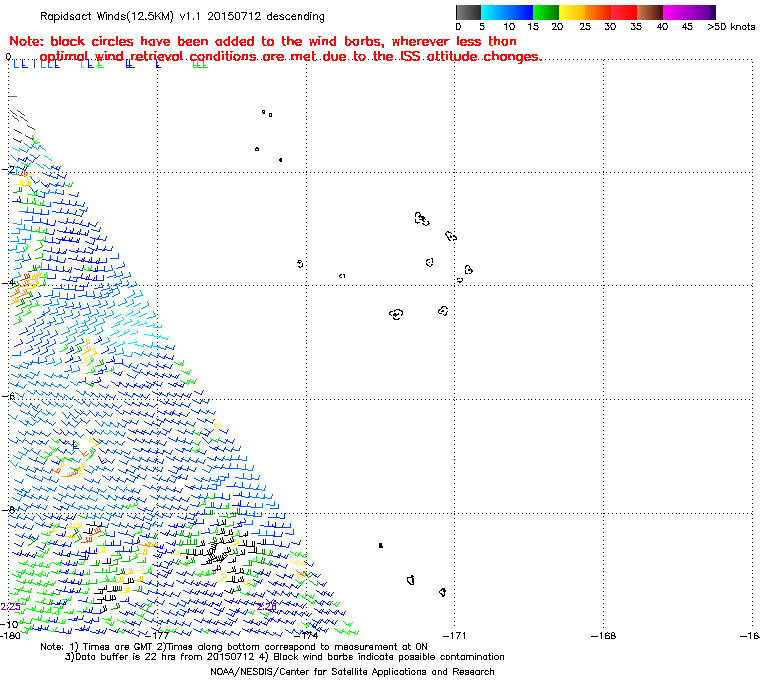The width and height of the screenshot is (760, 688).
Task: Click the '>50 knots' legend label
Action: [x=731, y=27]
